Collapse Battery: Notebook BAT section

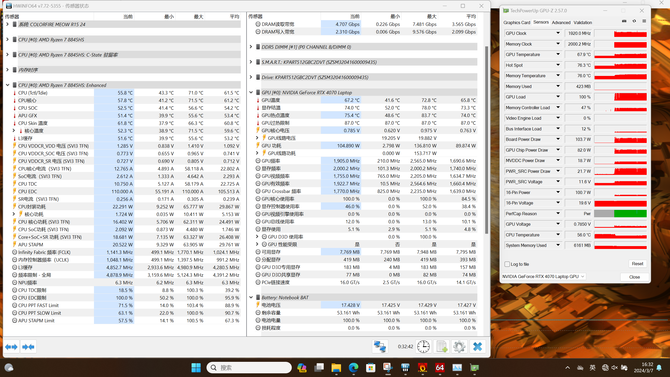251,297
